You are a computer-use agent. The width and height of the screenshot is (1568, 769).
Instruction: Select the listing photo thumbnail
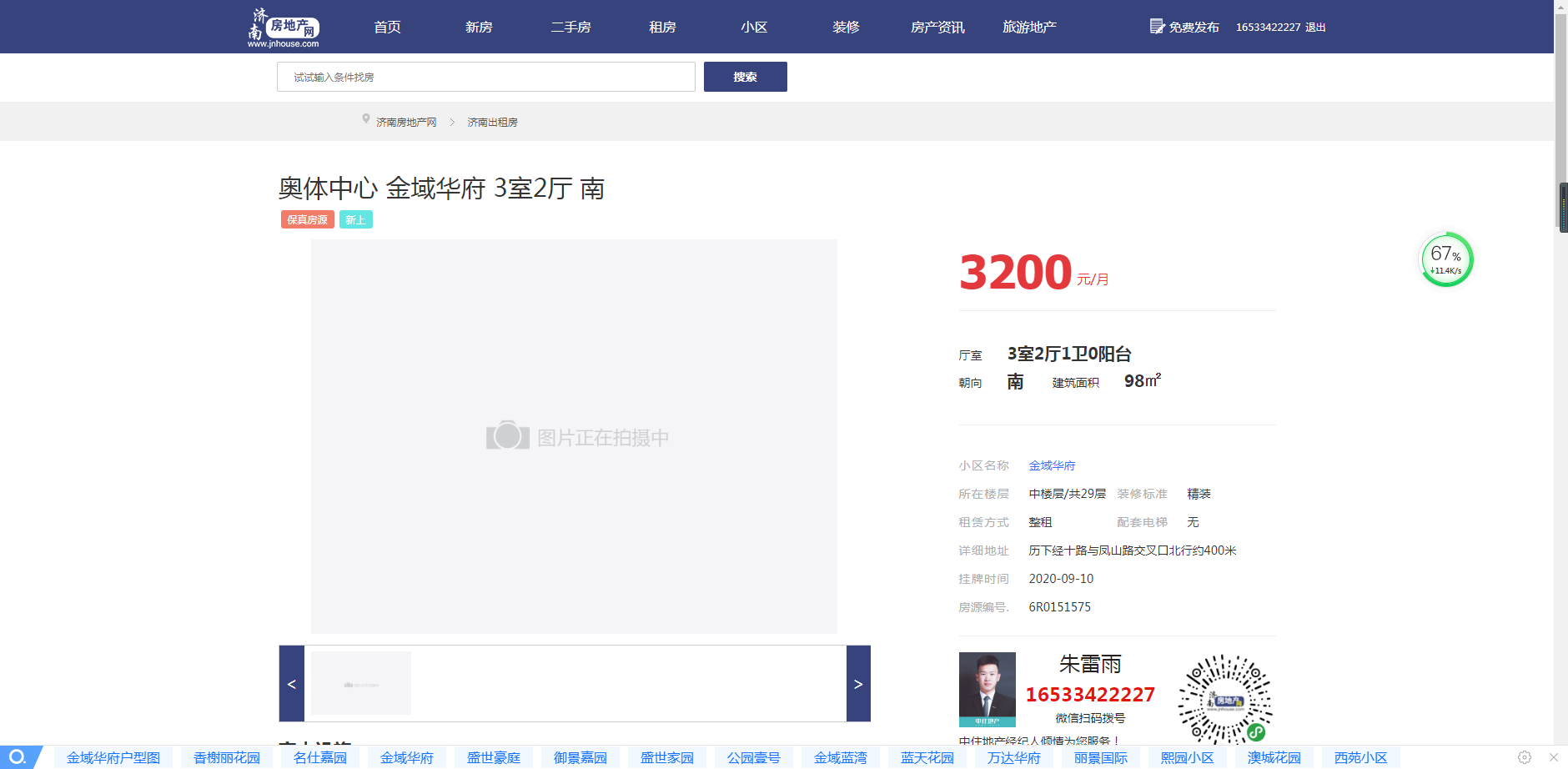361,683
